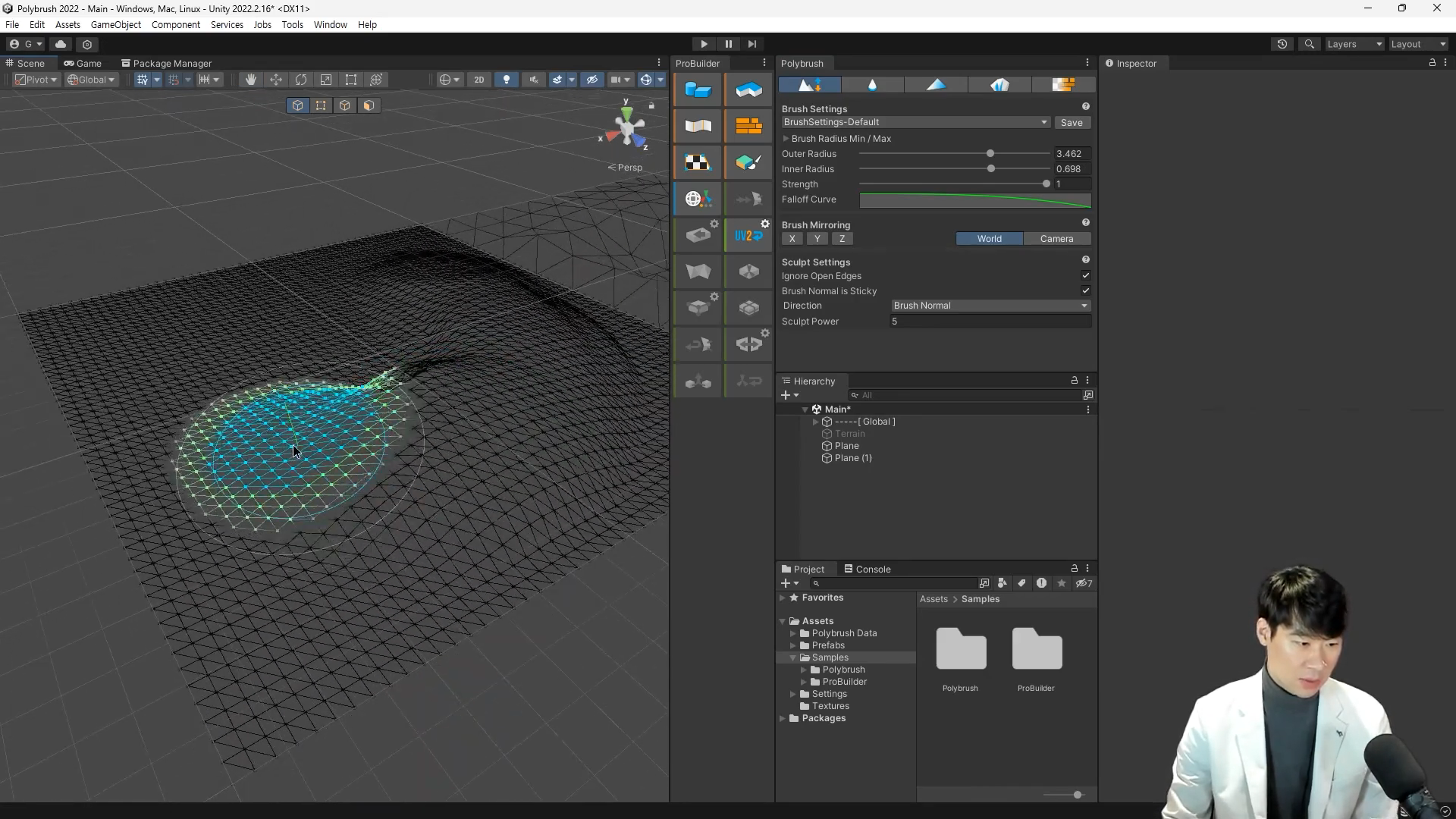The height and width of the screenshot is (819, 1456).
Task: Switch to the Console tab
Action: point(868,570)
